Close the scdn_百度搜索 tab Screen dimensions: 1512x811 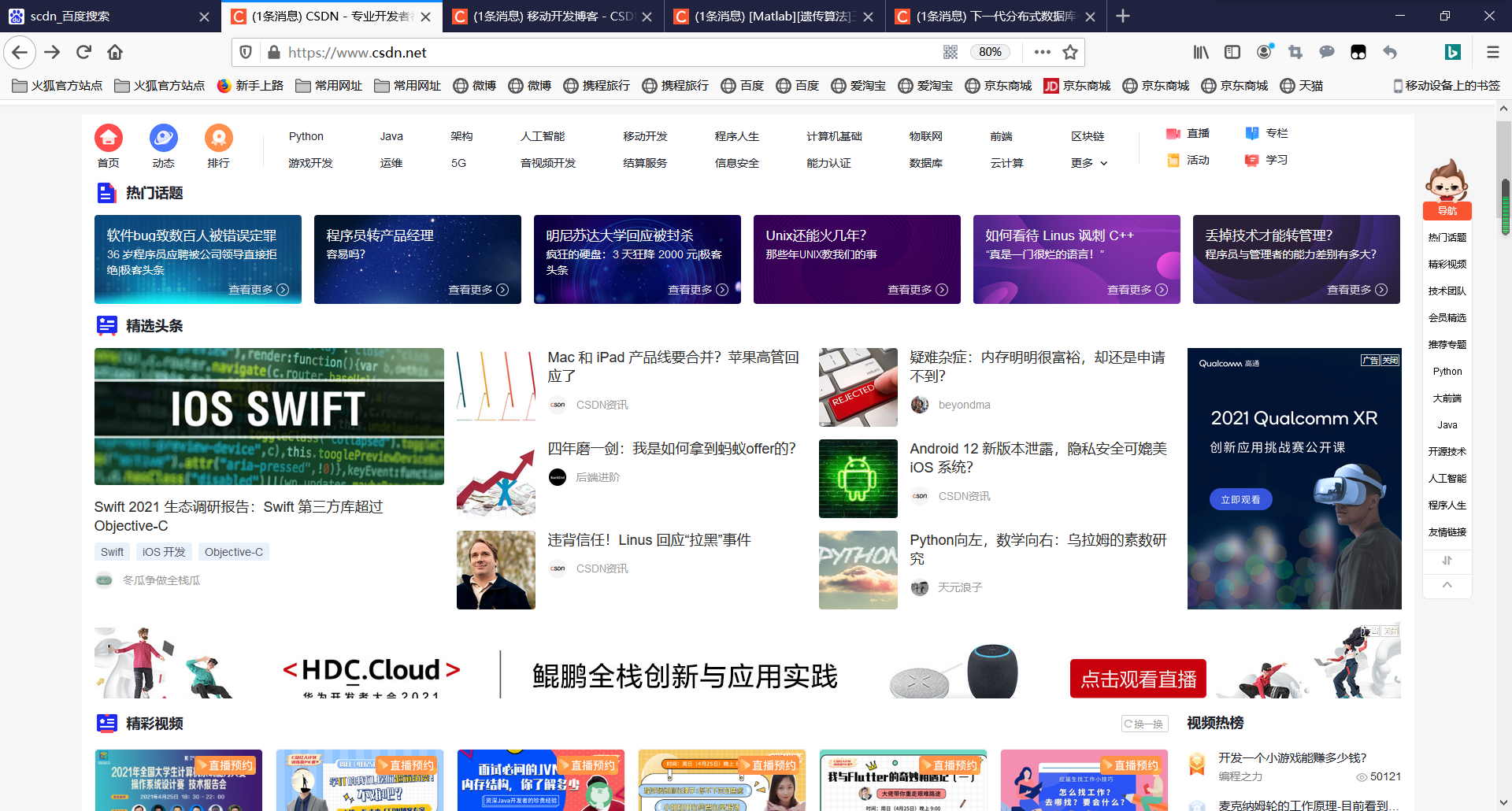tap(204, 17)
